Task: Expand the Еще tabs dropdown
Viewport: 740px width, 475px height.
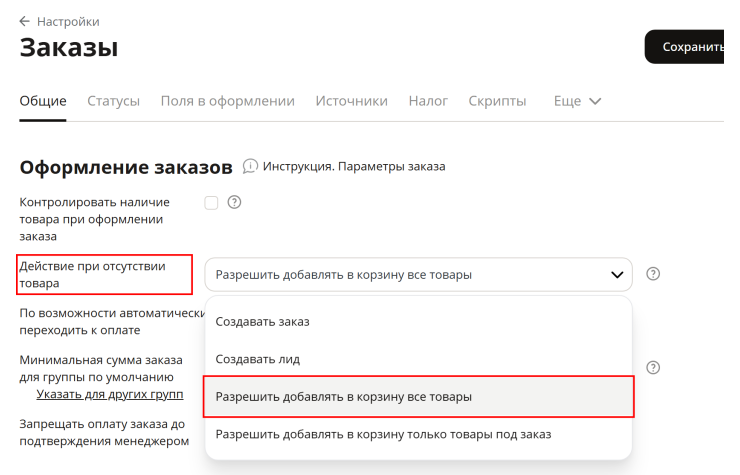Action: pyautogui.click(x=577, y=101)
